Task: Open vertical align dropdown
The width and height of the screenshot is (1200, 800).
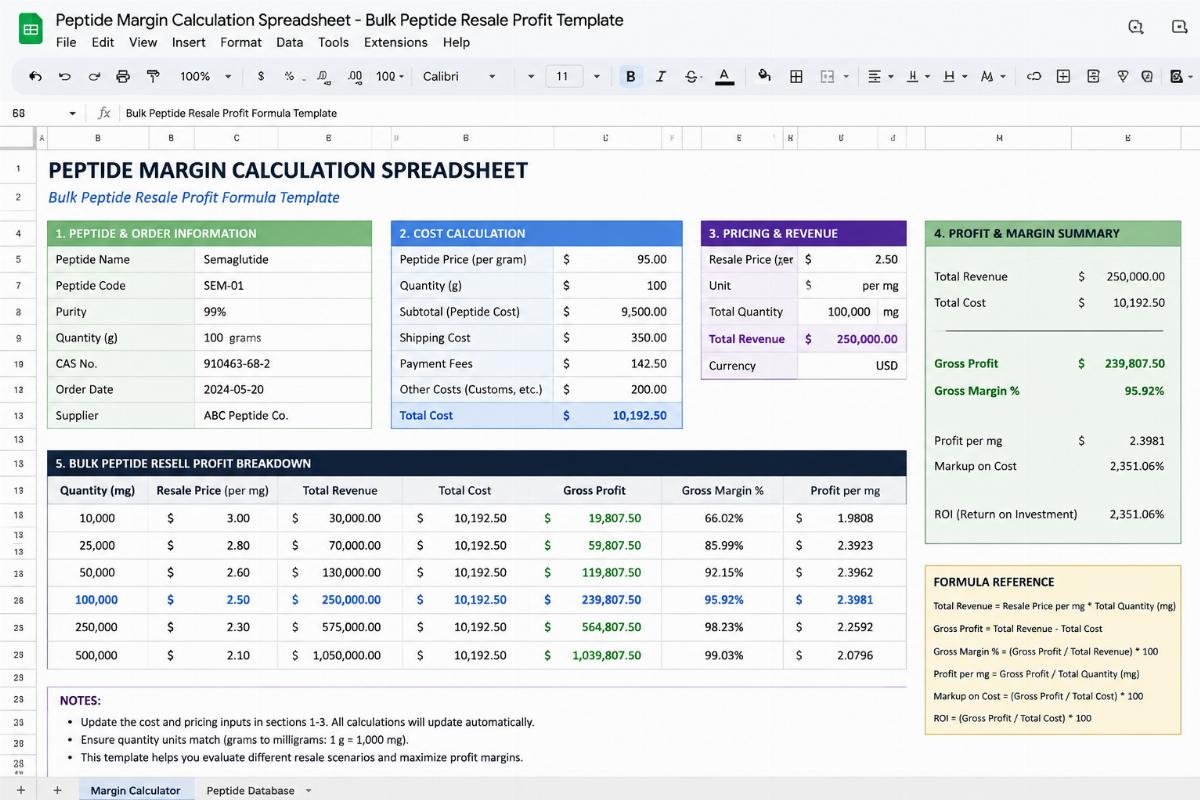Action: (x=917, y=76)
